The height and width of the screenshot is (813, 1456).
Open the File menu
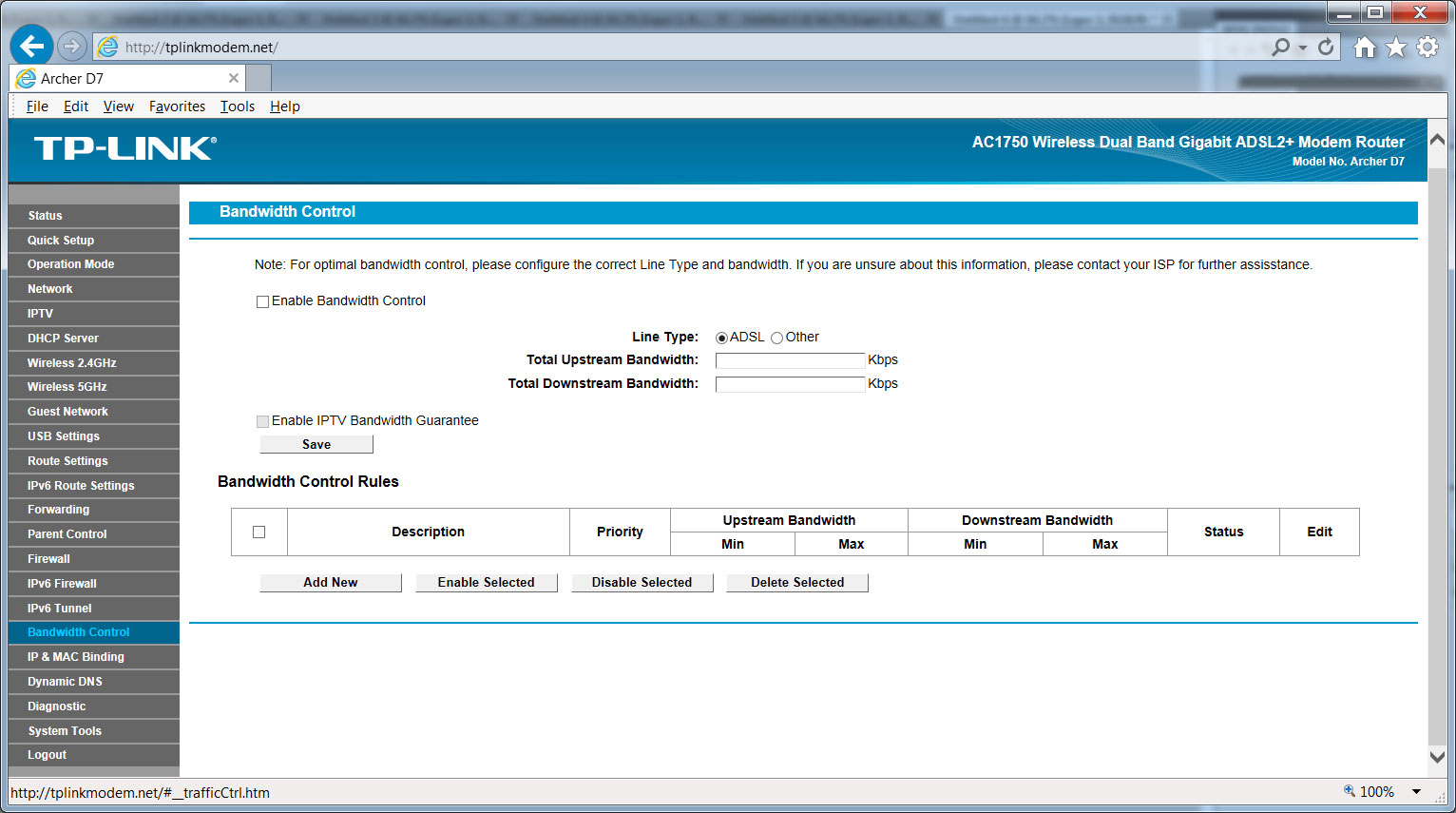coord(37,106)
